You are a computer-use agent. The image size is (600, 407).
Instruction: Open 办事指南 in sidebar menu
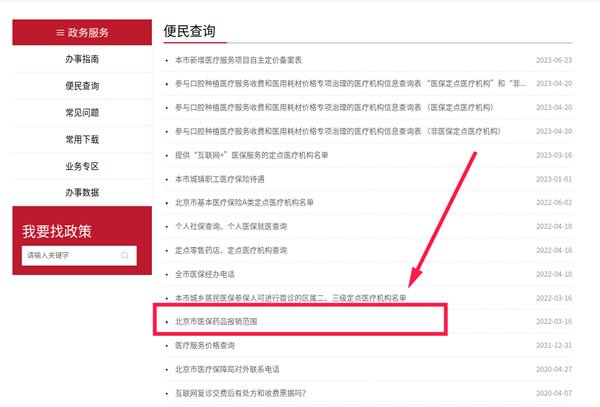[x=82, y=59]
